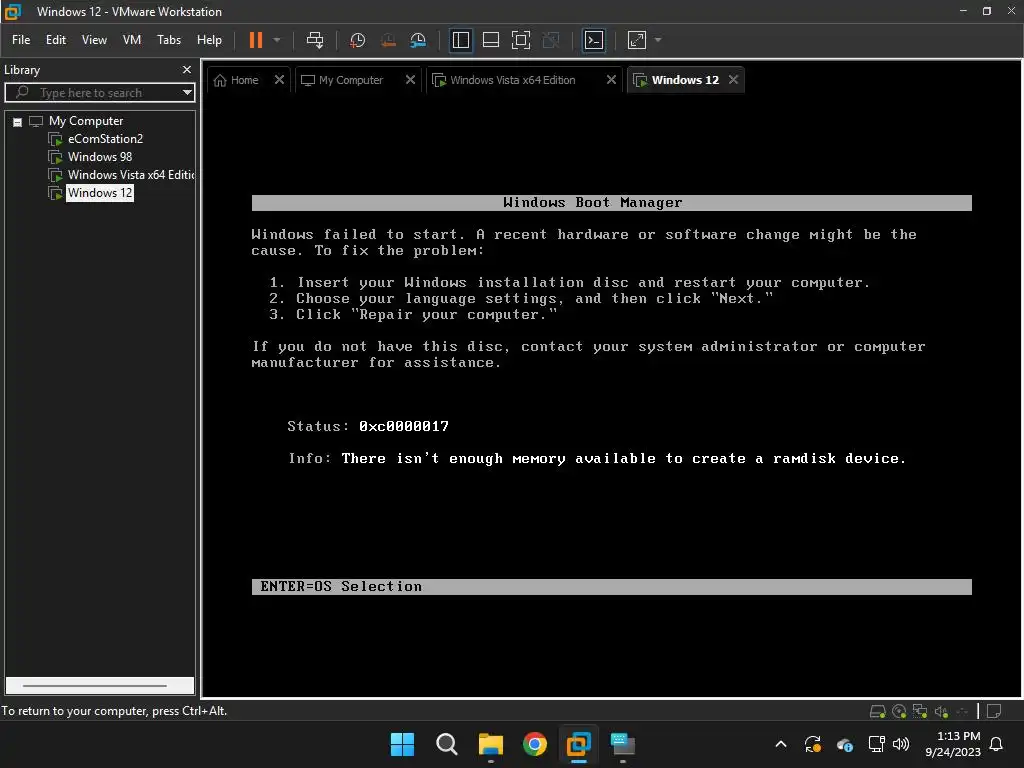The width and height of the screenshot is (1024, 768).
Task: Close the Home tab
Action: [279, 80]
